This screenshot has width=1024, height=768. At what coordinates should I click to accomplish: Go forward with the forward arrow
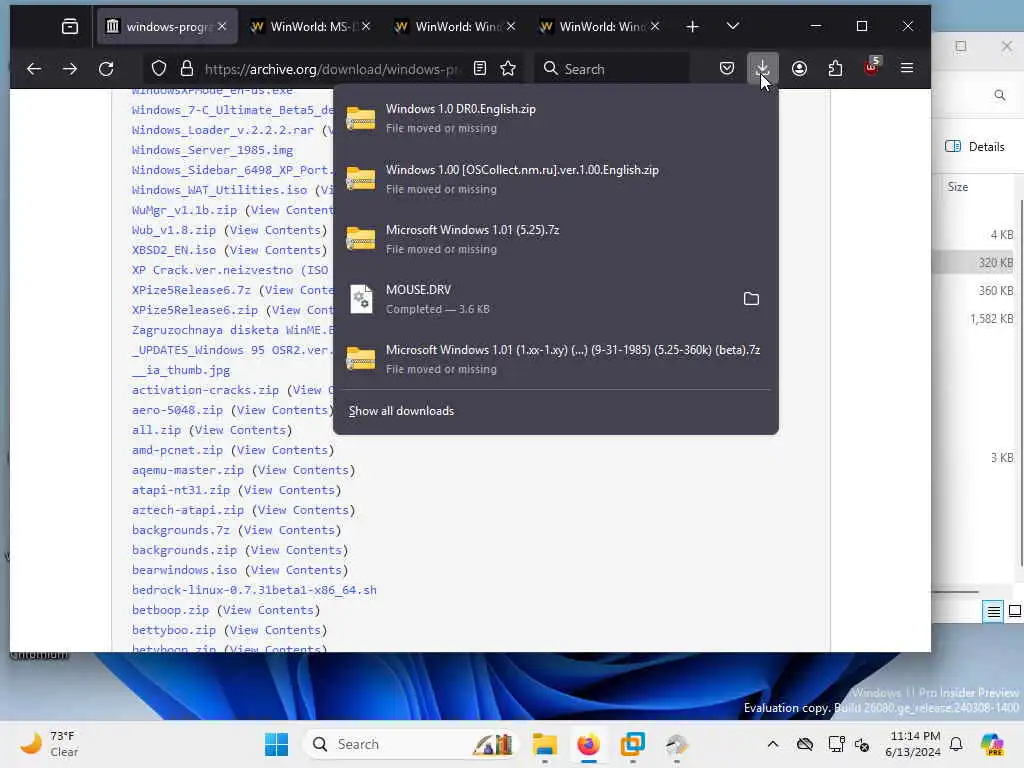(x=70, y=69)
